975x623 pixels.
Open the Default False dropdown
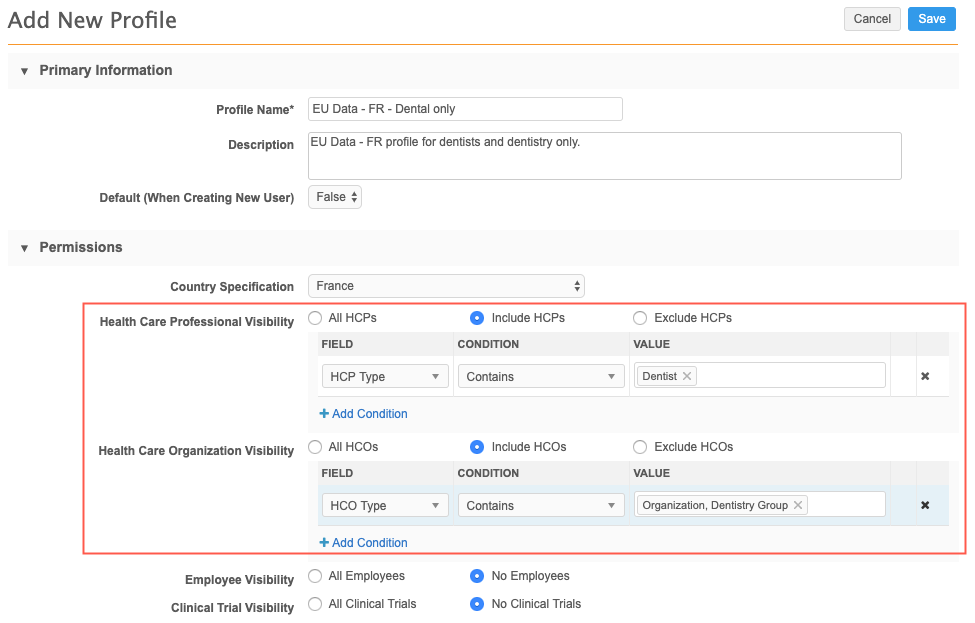click(335, 198)
